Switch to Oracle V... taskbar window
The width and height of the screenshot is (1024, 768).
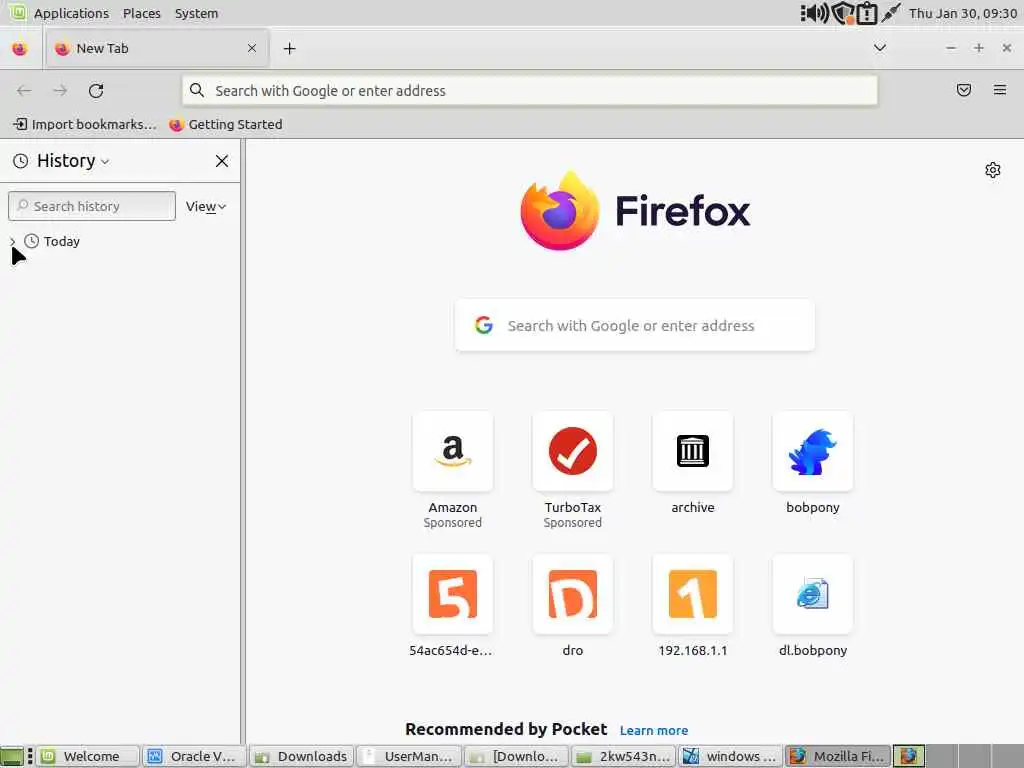point(195,756)
